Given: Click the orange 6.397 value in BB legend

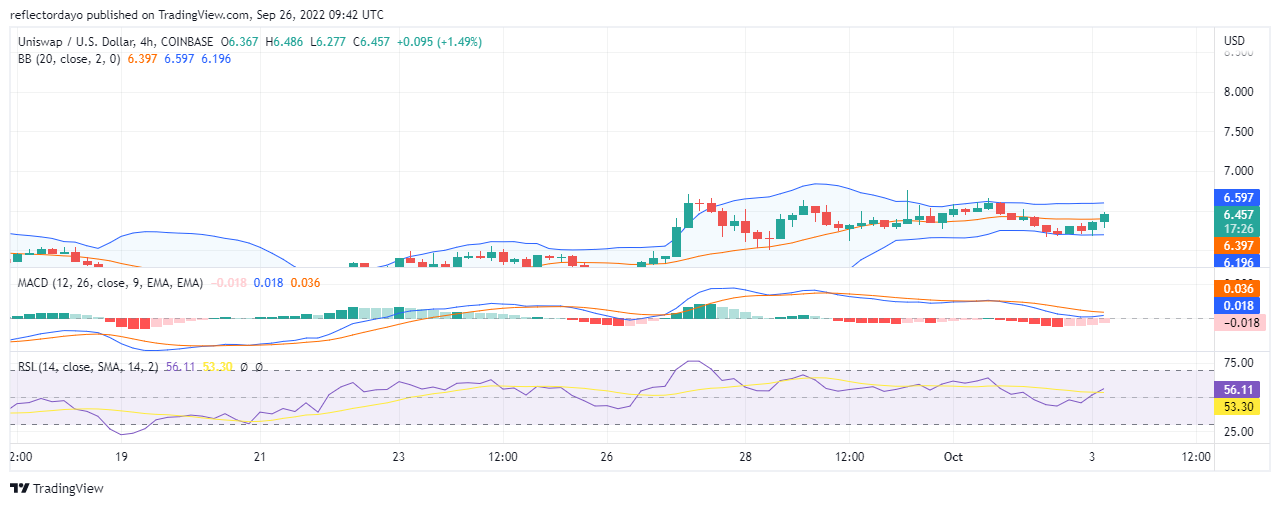Looking at the screenshot, I should tap(144, 59).
